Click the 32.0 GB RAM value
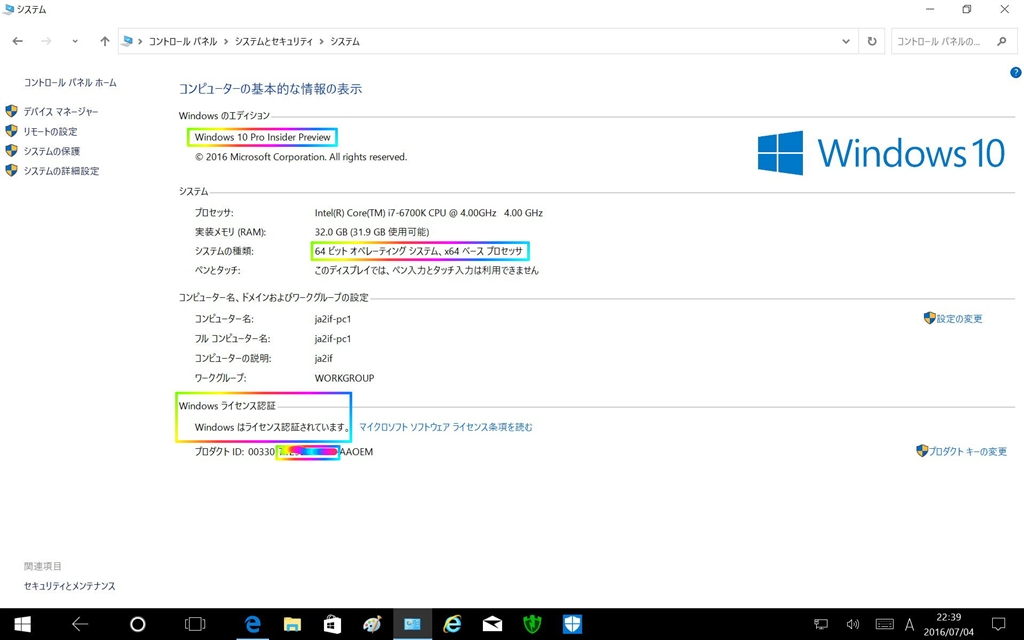The width and height of the screenshot is (1024, 640). (372, 232)
